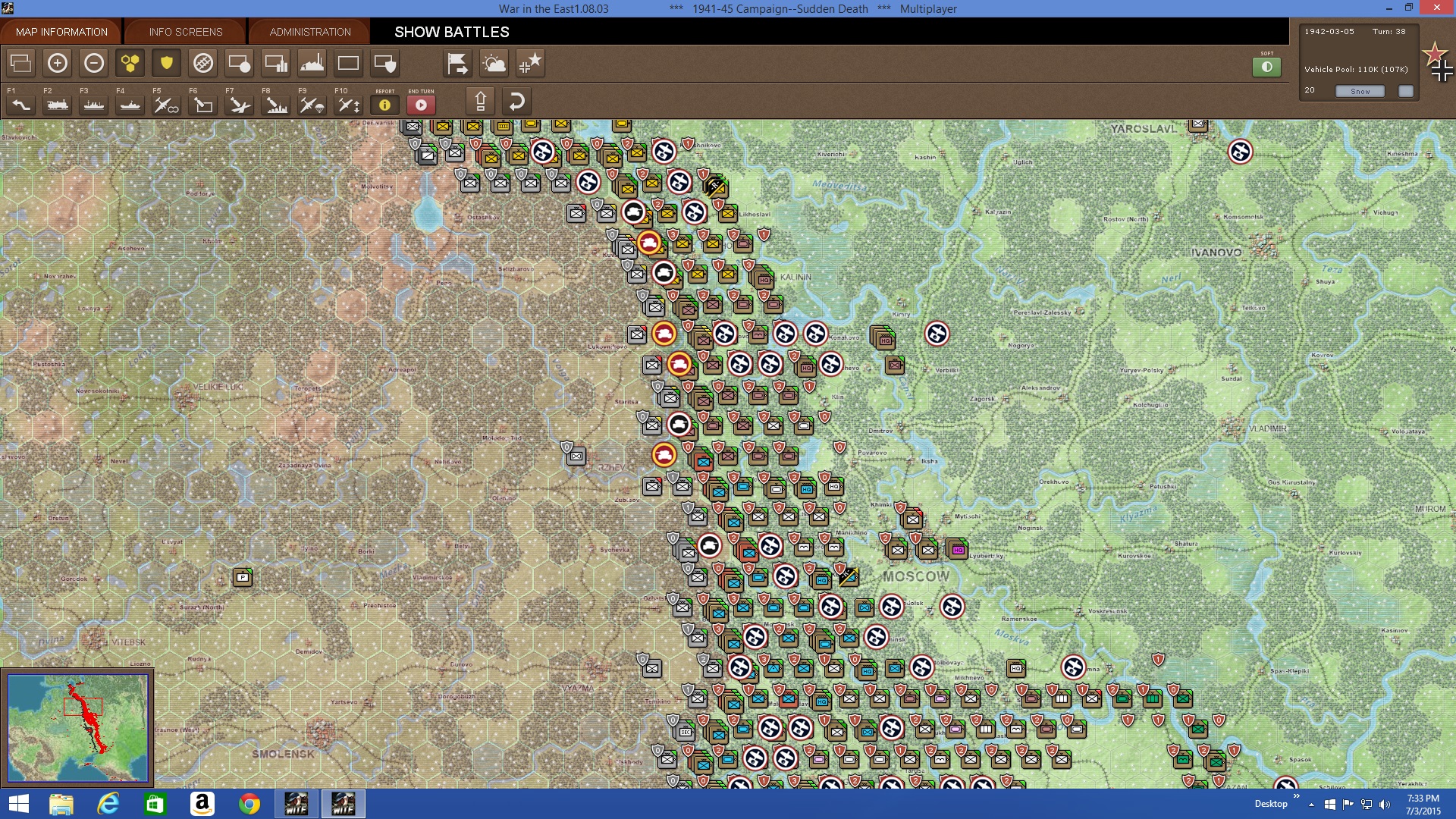Image resolution: width=1456 pixels, height=819 pixels.
Task: Toggle the green Soft factors button
Action: (x=1266, y=67)
